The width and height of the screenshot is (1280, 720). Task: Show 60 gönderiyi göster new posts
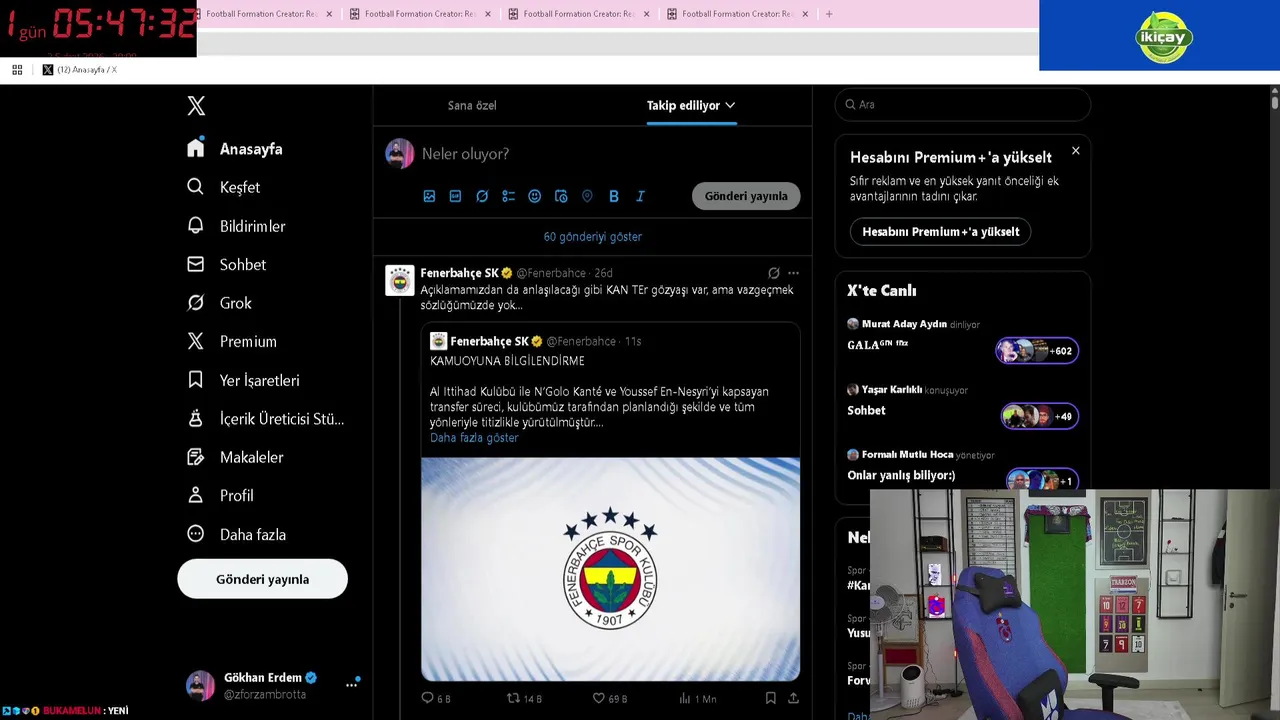[593, 237]
